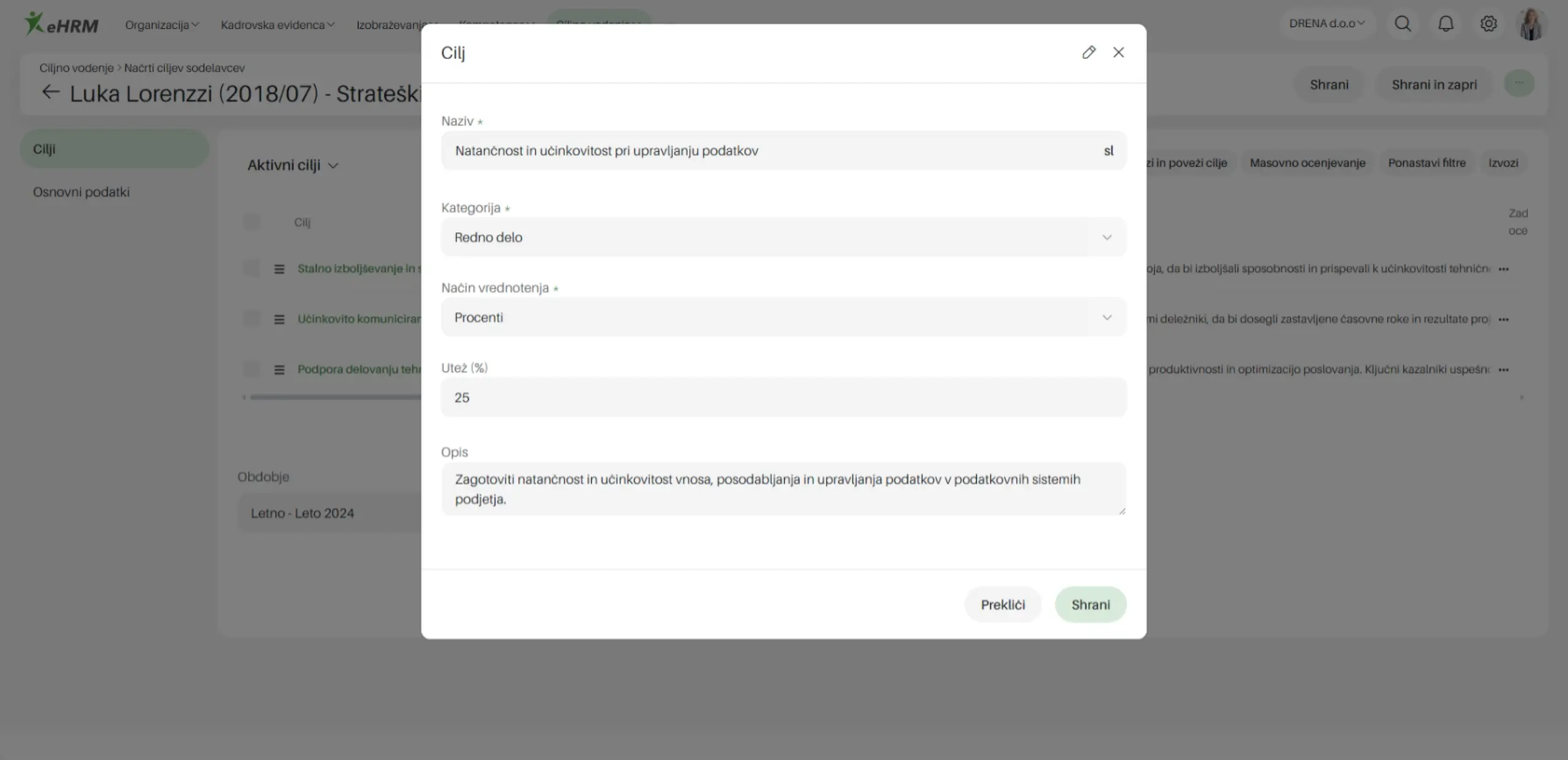
Task: Tick the checkbox for Učinkovito komuniciranje goal
Action: 251,319
